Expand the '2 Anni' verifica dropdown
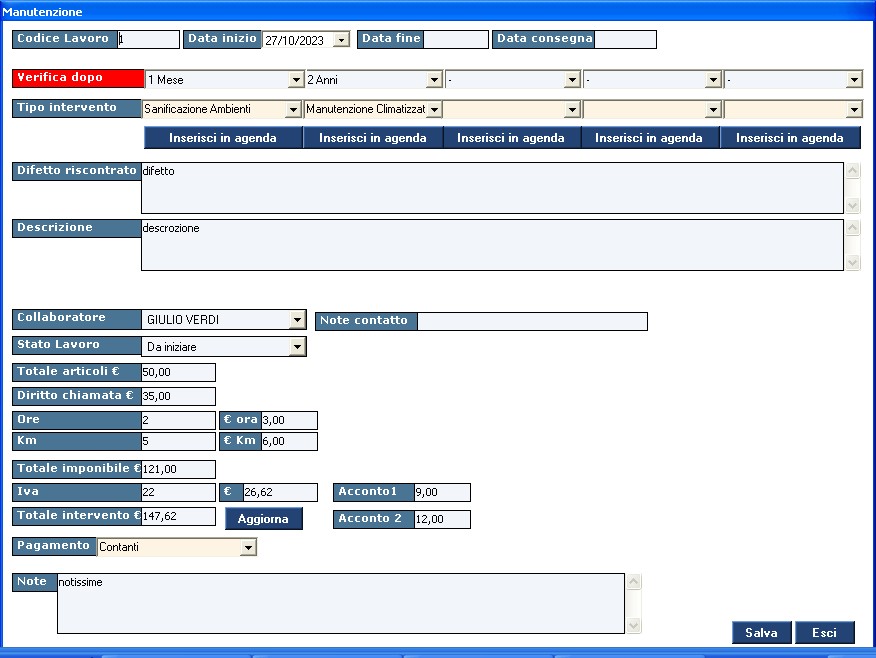 pyautogui.click(x=434, y=80)
